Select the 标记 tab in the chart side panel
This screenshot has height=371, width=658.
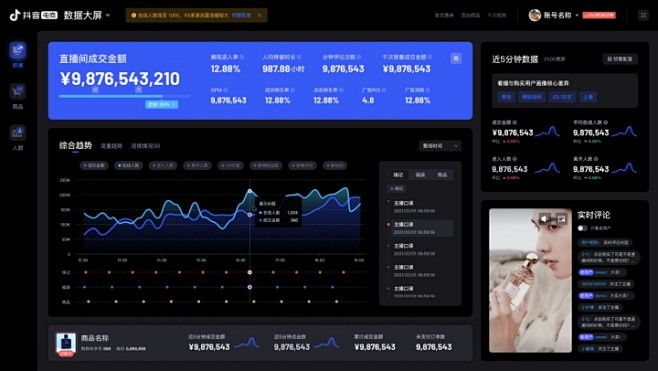[398, 175]
